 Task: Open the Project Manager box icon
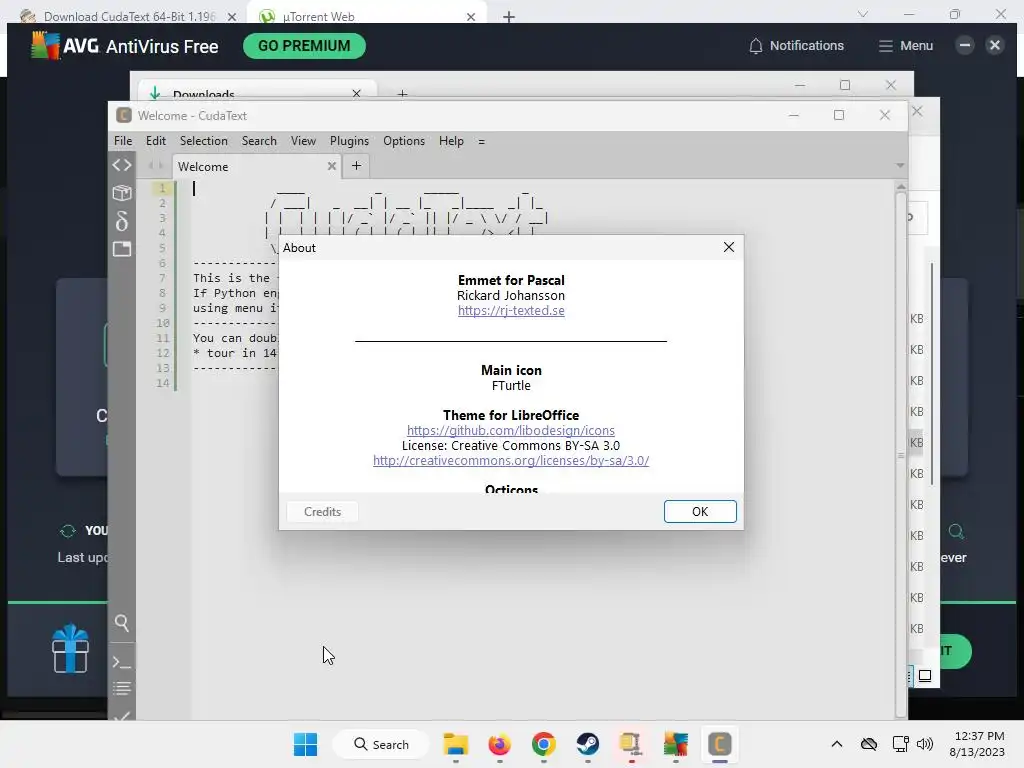coord(121,193)
